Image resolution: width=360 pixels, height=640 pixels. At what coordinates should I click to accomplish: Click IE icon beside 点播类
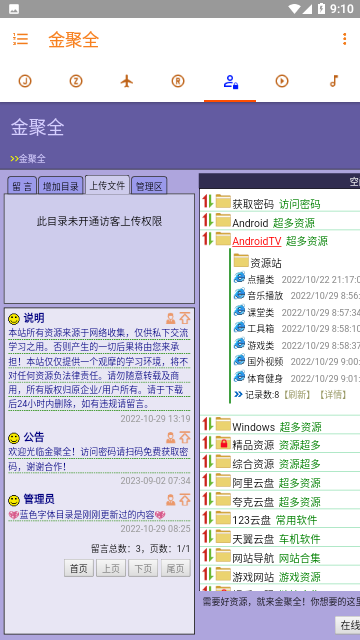pyautogui.click(x=240, y=278)
